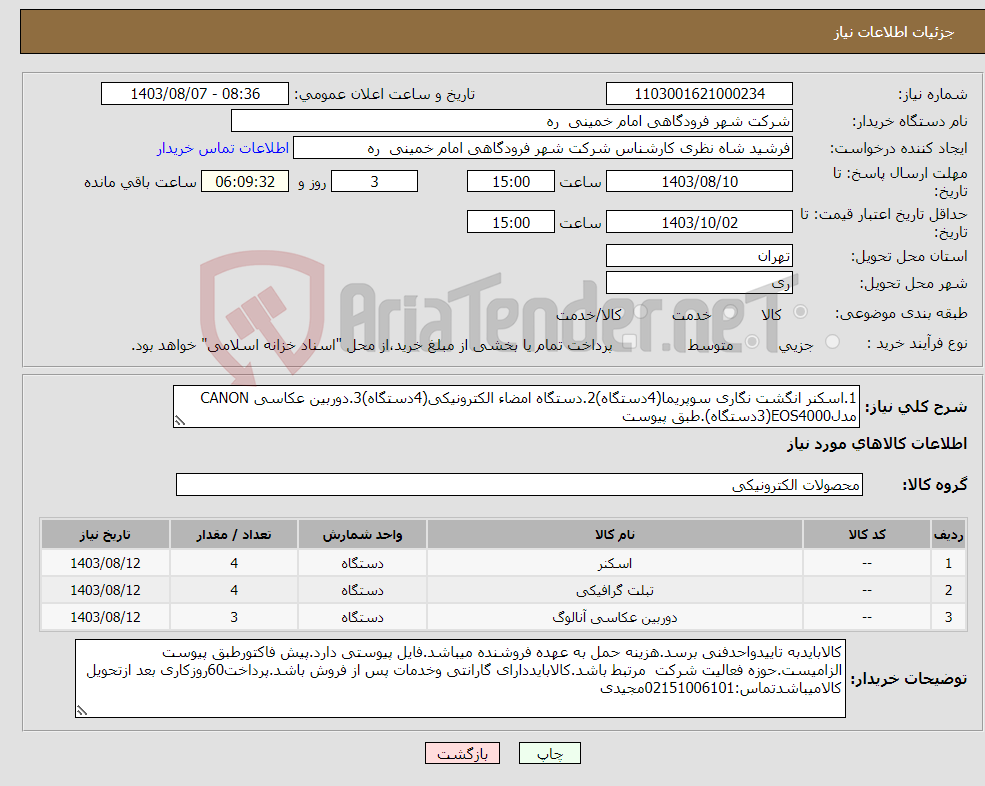This screenshot has height=786, width=985.
Task: Click the دوربین عکاسی آنالوگ item cell
Action: click(x=615, y=618)
